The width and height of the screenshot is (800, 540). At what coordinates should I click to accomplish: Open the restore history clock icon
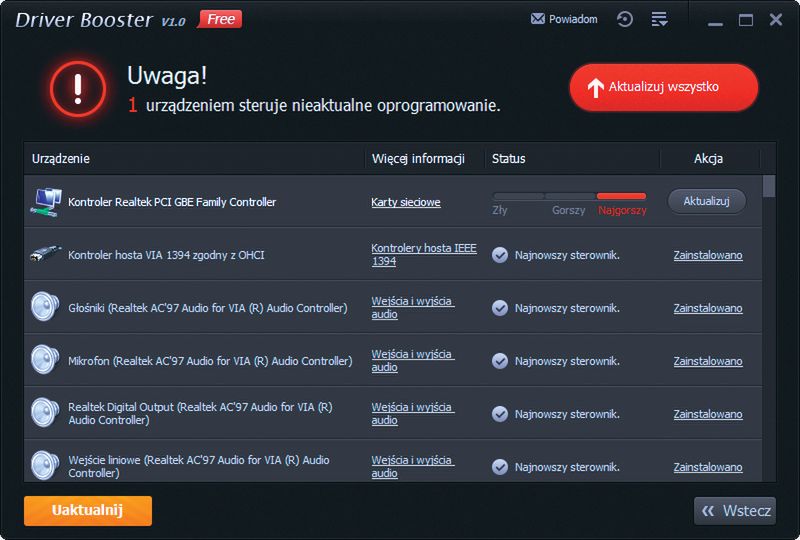coord(624,19)
